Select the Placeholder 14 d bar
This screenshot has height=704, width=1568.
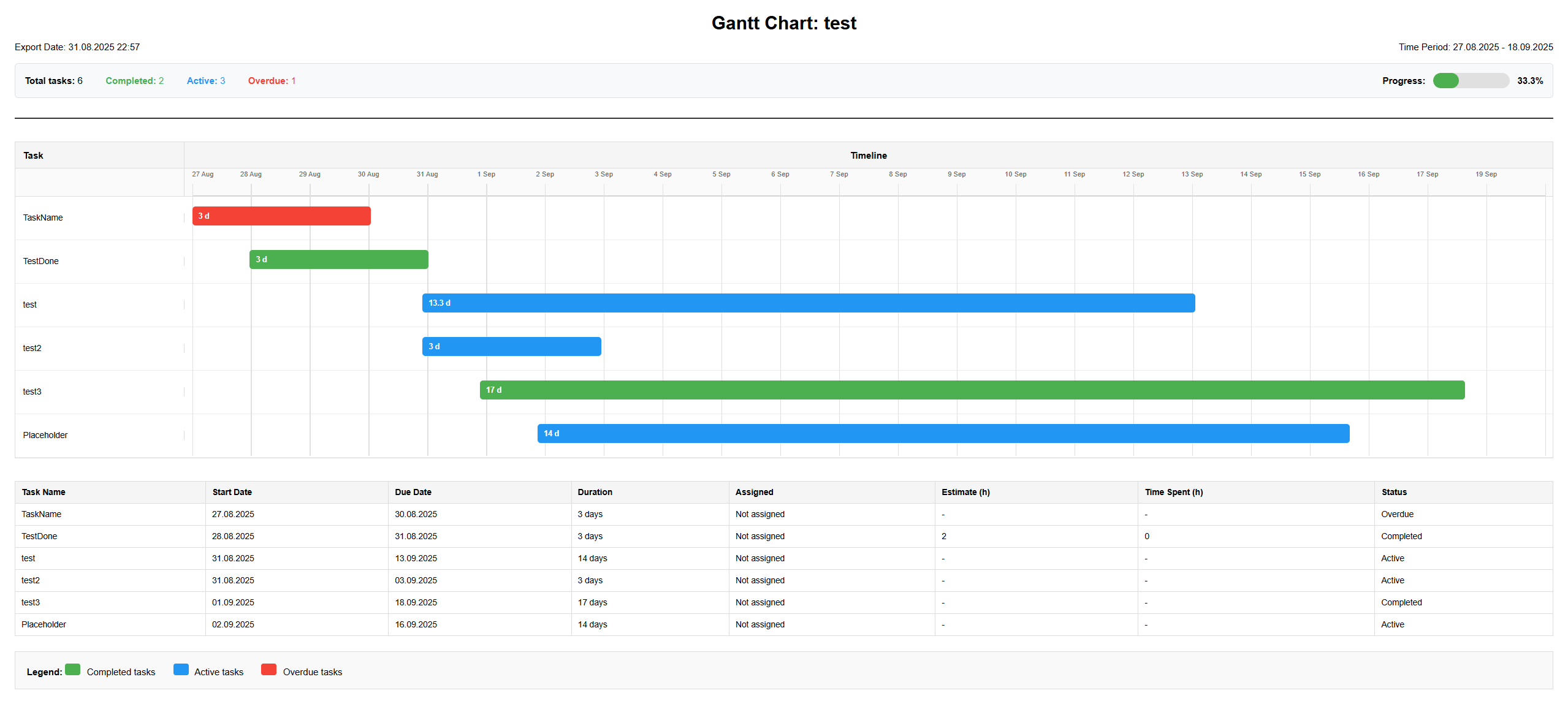[x=943, y=434]
